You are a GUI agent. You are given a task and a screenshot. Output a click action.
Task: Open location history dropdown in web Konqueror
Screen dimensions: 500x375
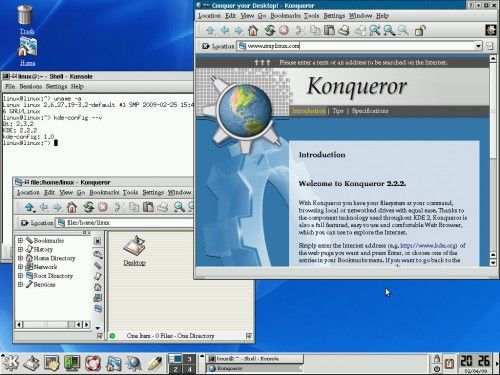478,46
